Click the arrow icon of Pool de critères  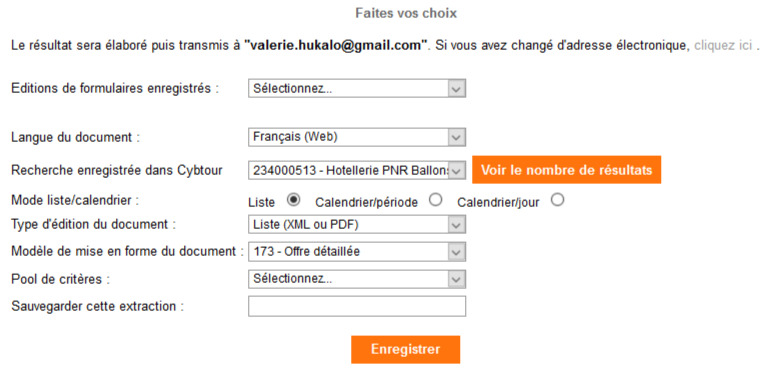(456, 279)
